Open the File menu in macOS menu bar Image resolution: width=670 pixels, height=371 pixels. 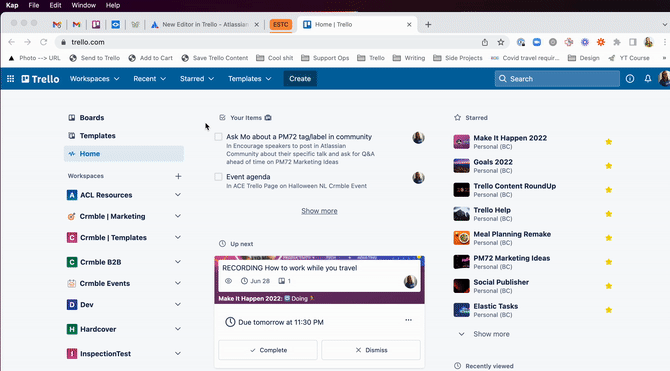click(34, 5)
